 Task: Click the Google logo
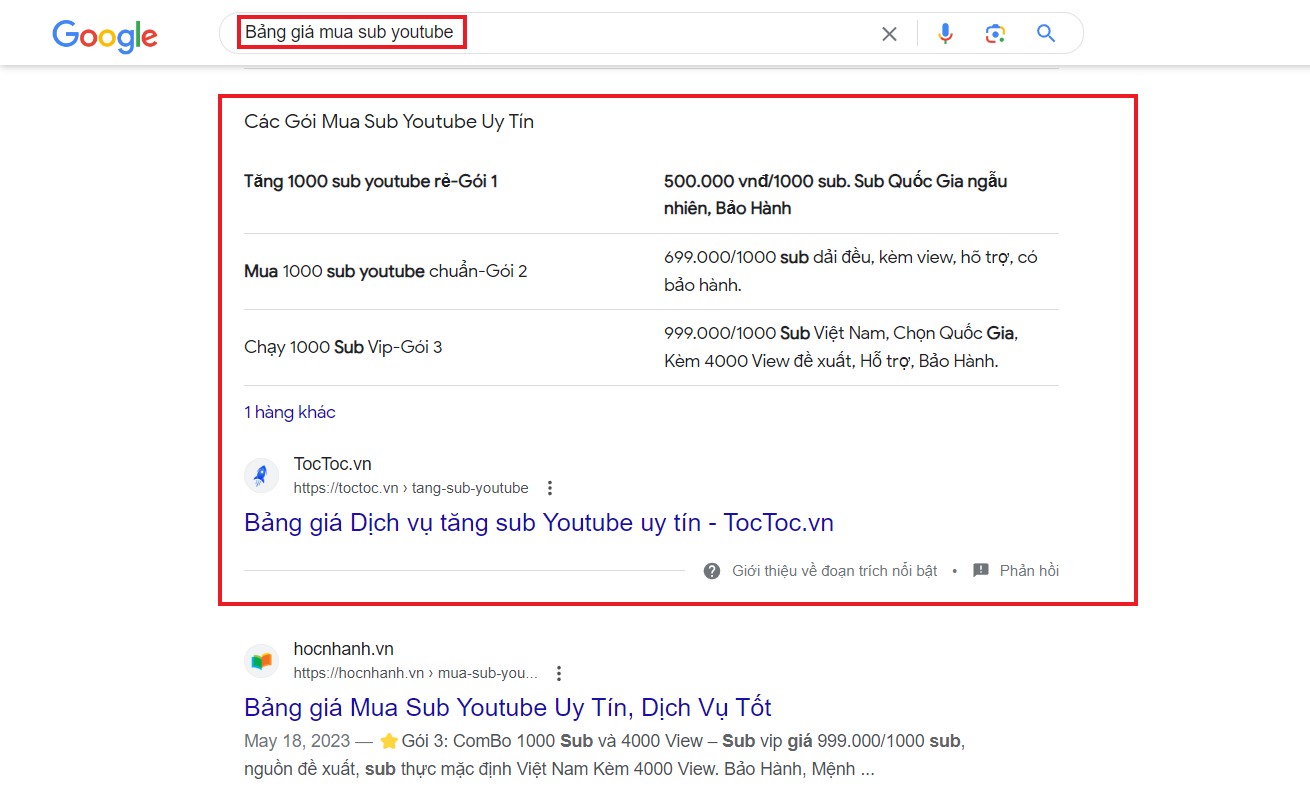(105, 36)
